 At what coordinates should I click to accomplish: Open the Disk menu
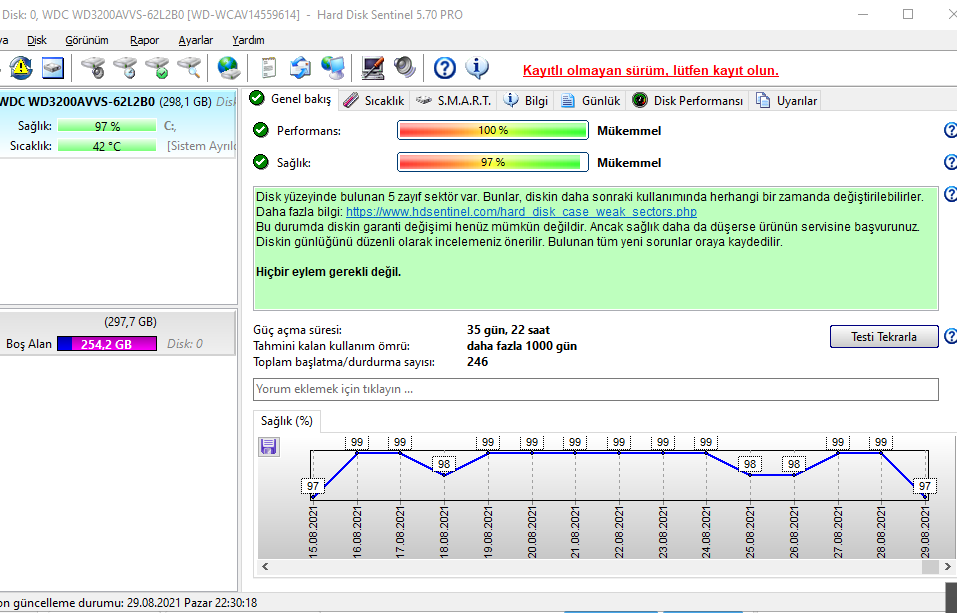[37, 40]
